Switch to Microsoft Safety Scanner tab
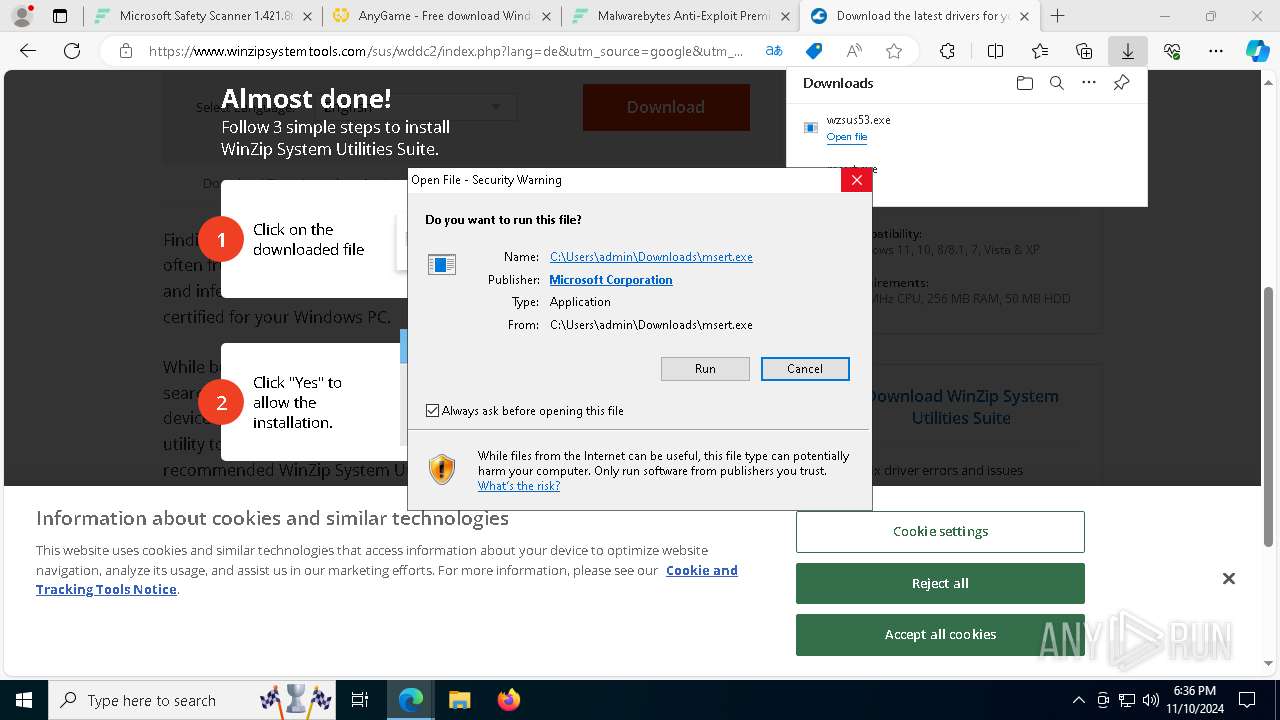This screenshot has width=1280, height=720. (205, 16)
